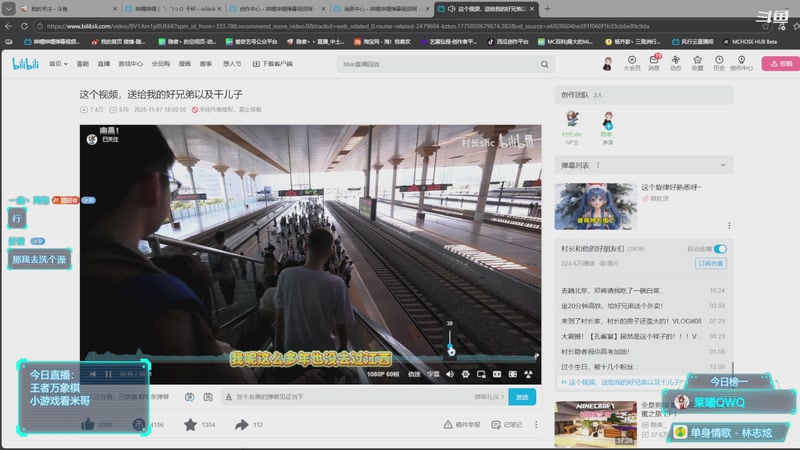This screenshot has width=800, height=450.
Task: Open danmaku settings icon below player
Action: coord(208,397)
